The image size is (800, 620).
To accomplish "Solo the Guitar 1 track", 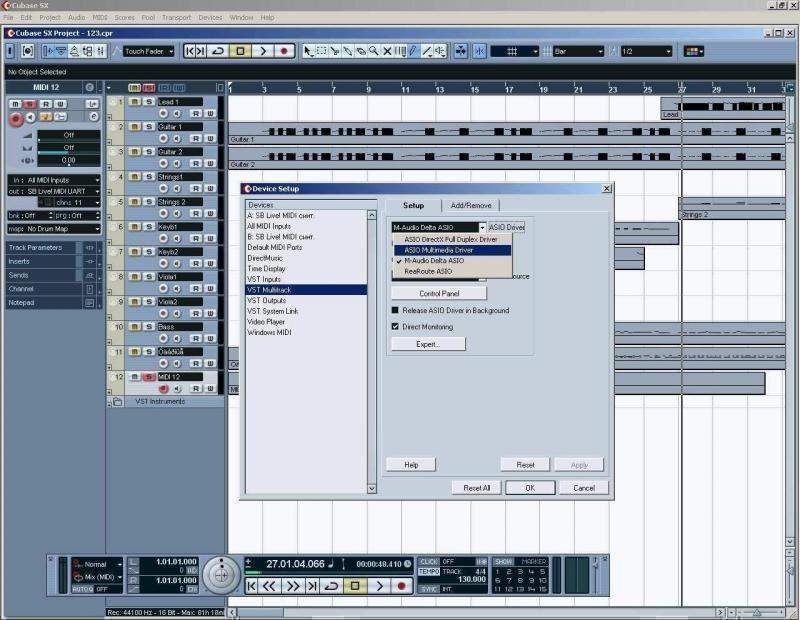I will tap(148, 127).
